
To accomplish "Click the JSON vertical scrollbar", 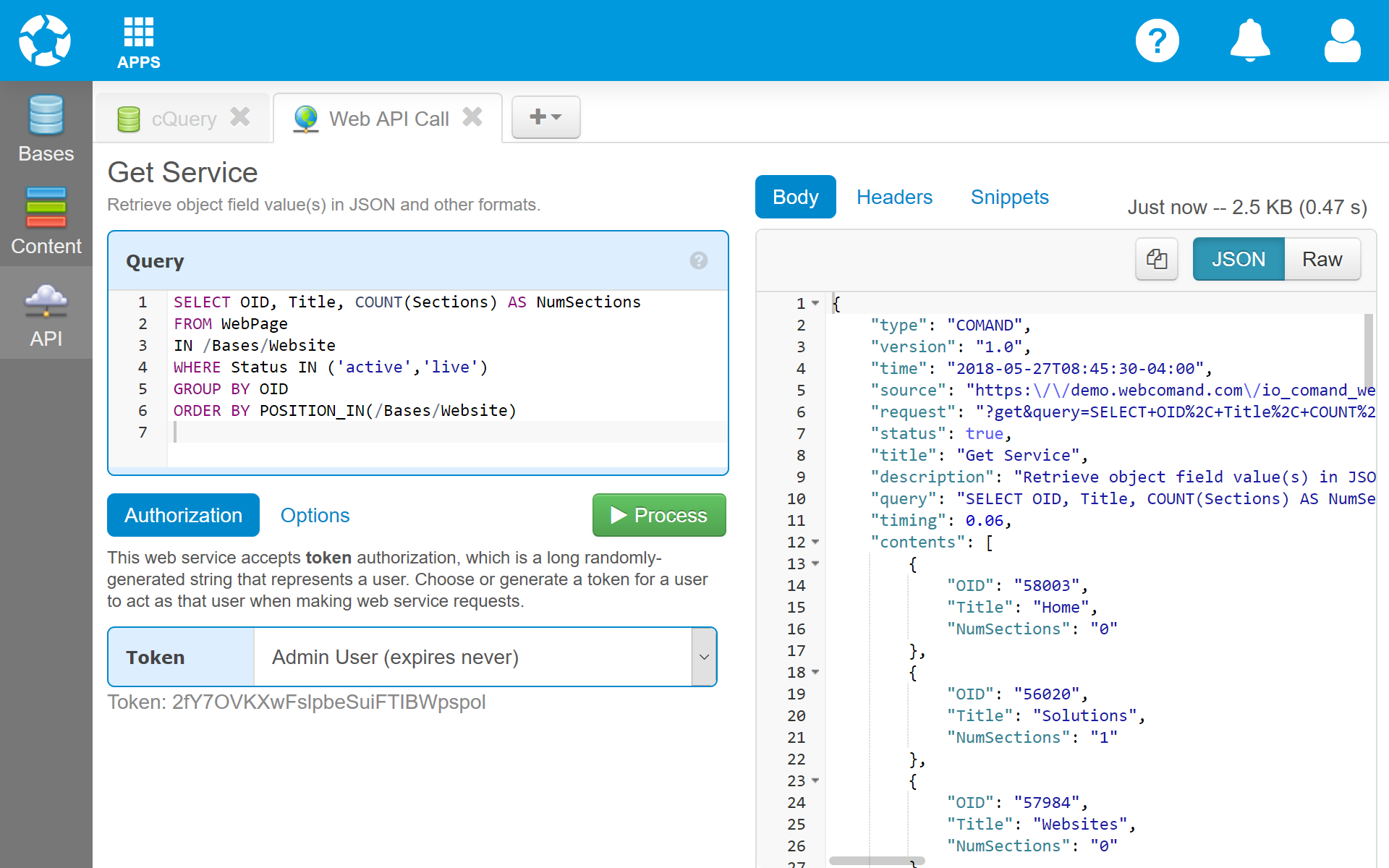I will pos(1368,351).
